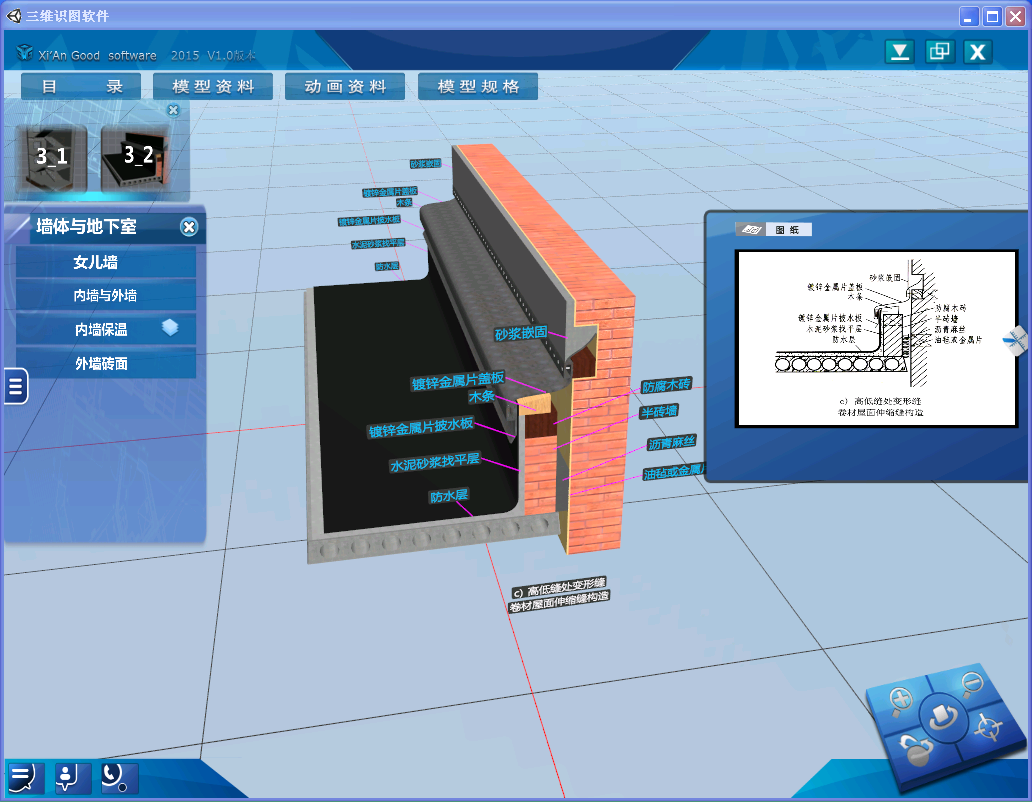The width and height of the screenshot is (1032, 802).
Task: Click the download arrow button in header
Action: [900, 52]
